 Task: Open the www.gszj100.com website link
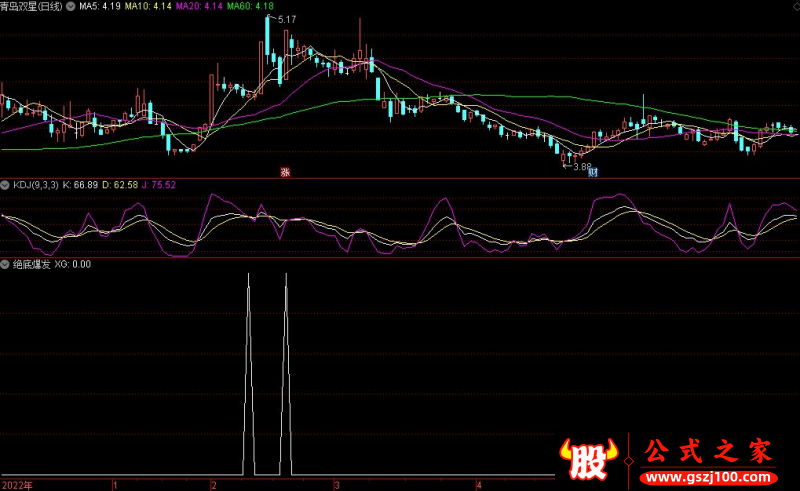click(709, 477)
